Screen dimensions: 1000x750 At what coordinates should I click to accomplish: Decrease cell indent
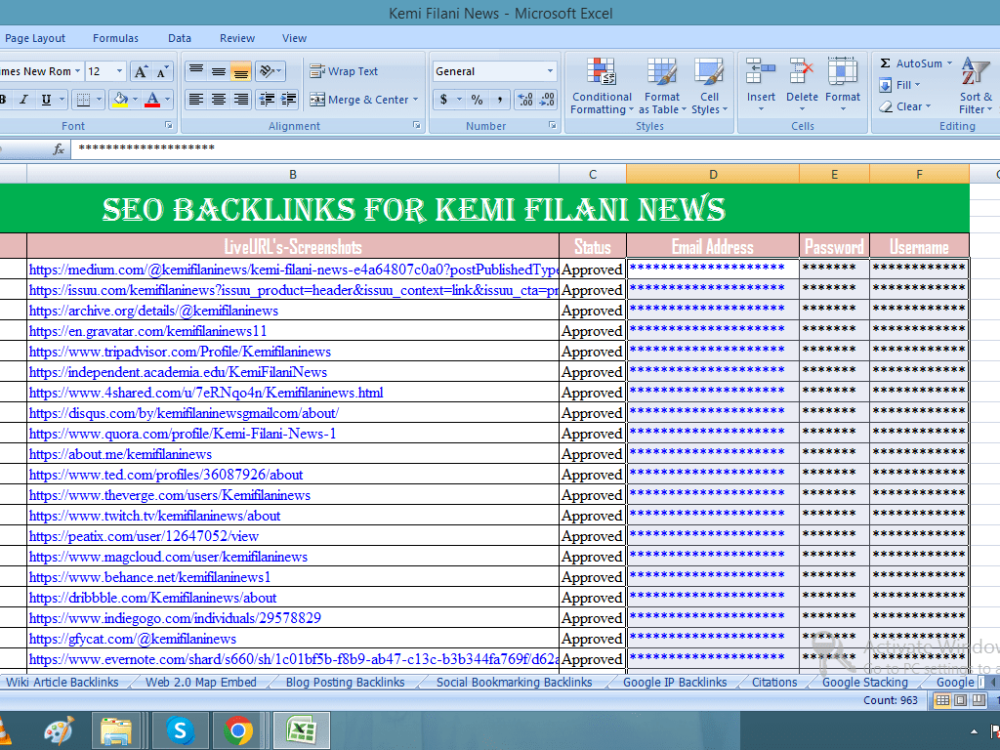click(x=267, y=99)
